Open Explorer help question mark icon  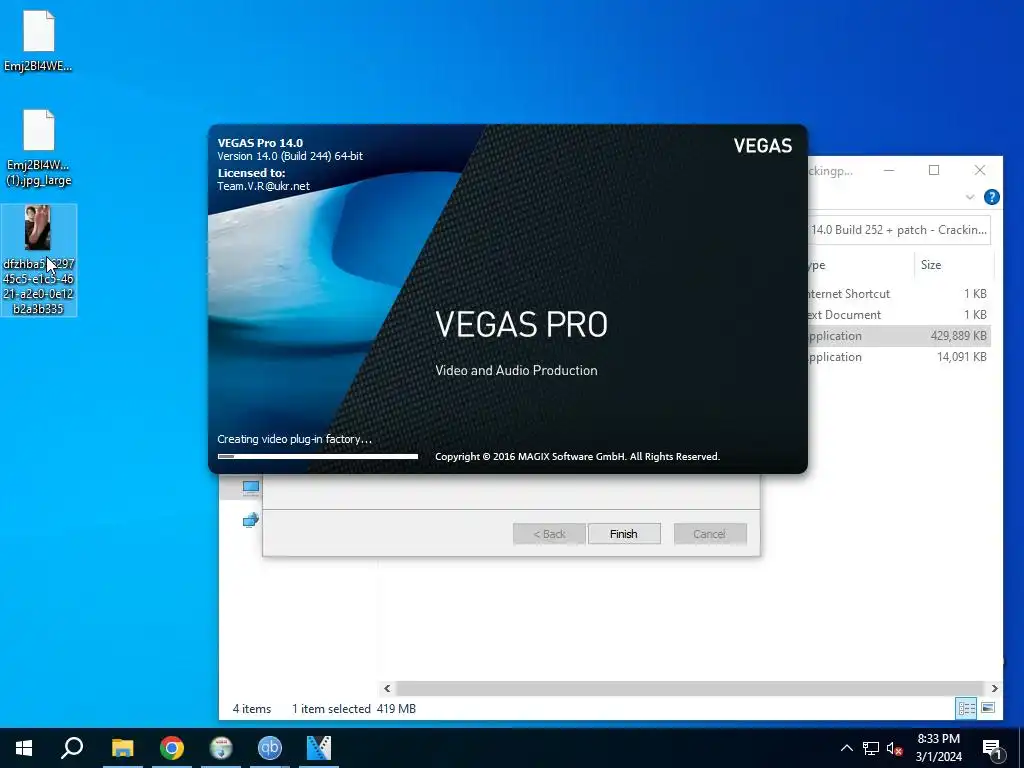991,197
